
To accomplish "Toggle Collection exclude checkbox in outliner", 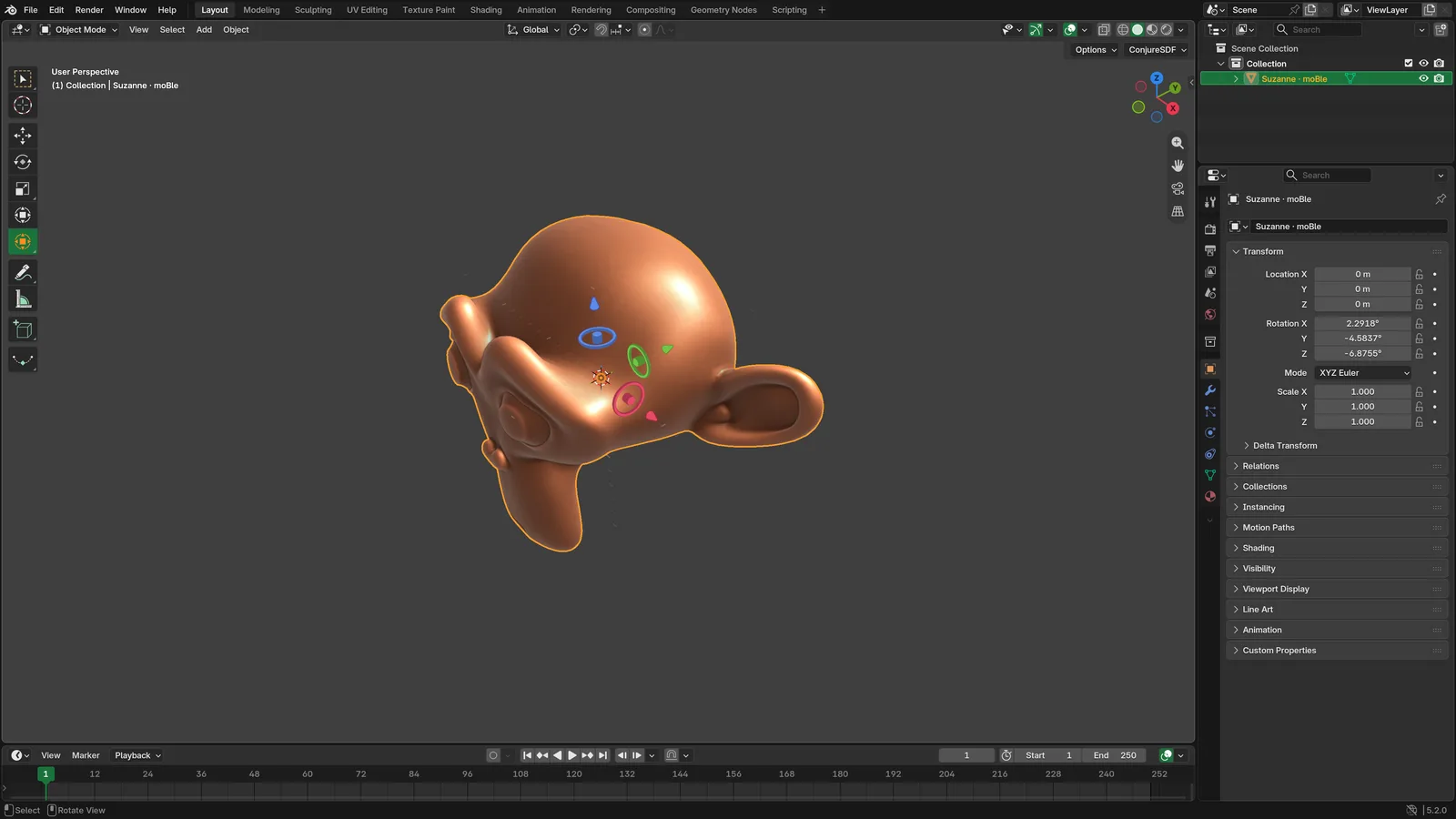I will click(x=1409, y=63).
